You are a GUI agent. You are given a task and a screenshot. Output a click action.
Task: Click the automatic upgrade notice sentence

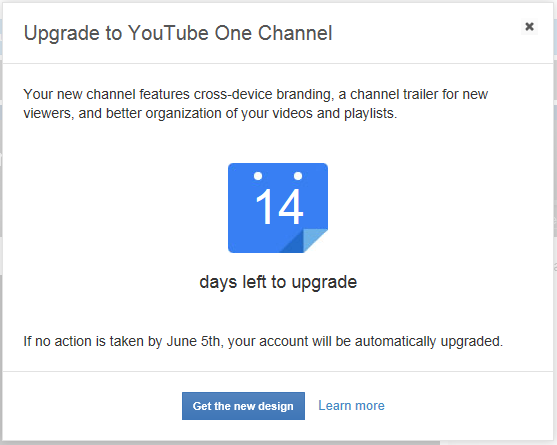click(x=263, y=341)
